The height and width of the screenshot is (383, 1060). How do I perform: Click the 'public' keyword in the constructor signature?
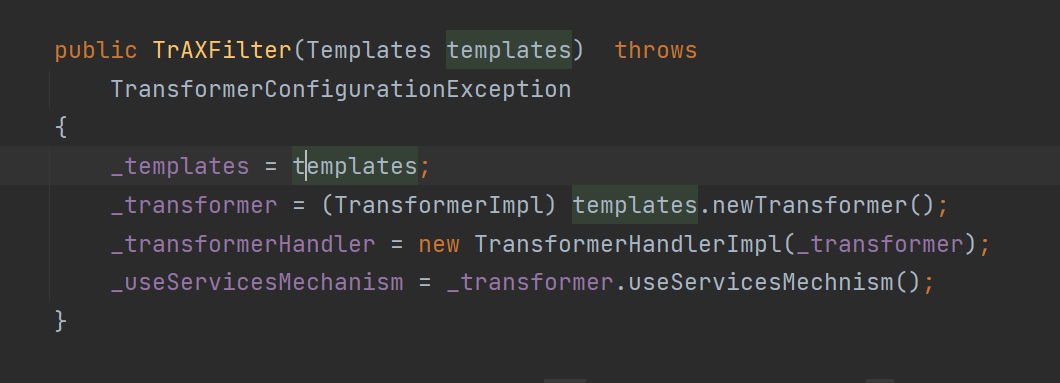(95, 51)
